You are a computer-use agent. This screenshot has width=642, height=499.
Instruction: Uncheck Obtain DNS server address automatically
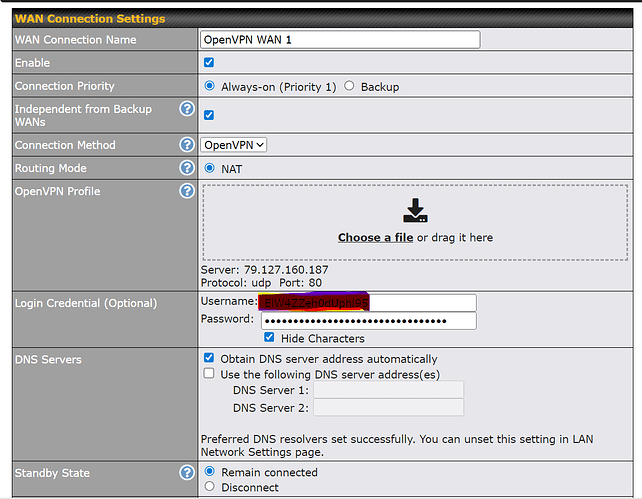tap(209, 358)
